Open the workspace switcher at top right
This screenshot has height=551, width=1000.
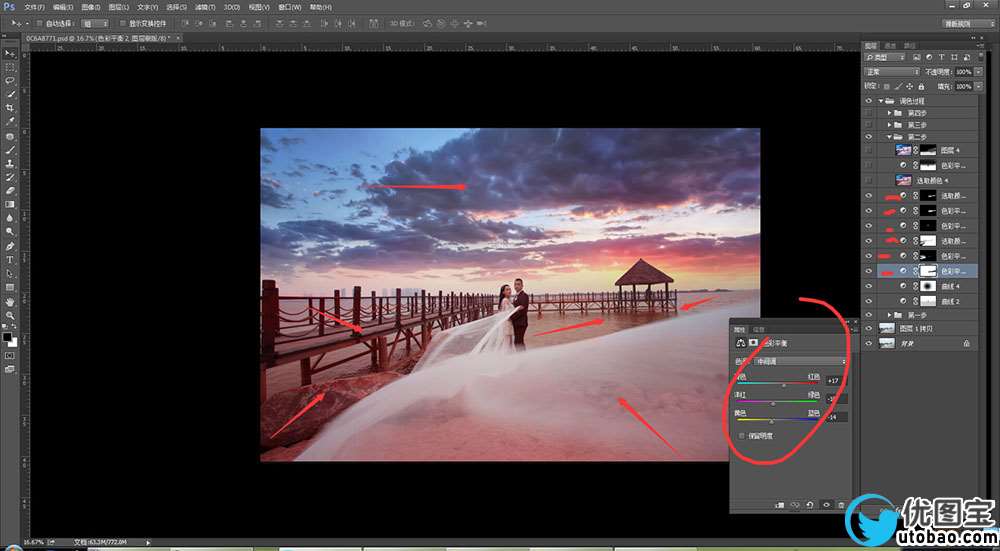pyautogui.click(x=967, y=24)
